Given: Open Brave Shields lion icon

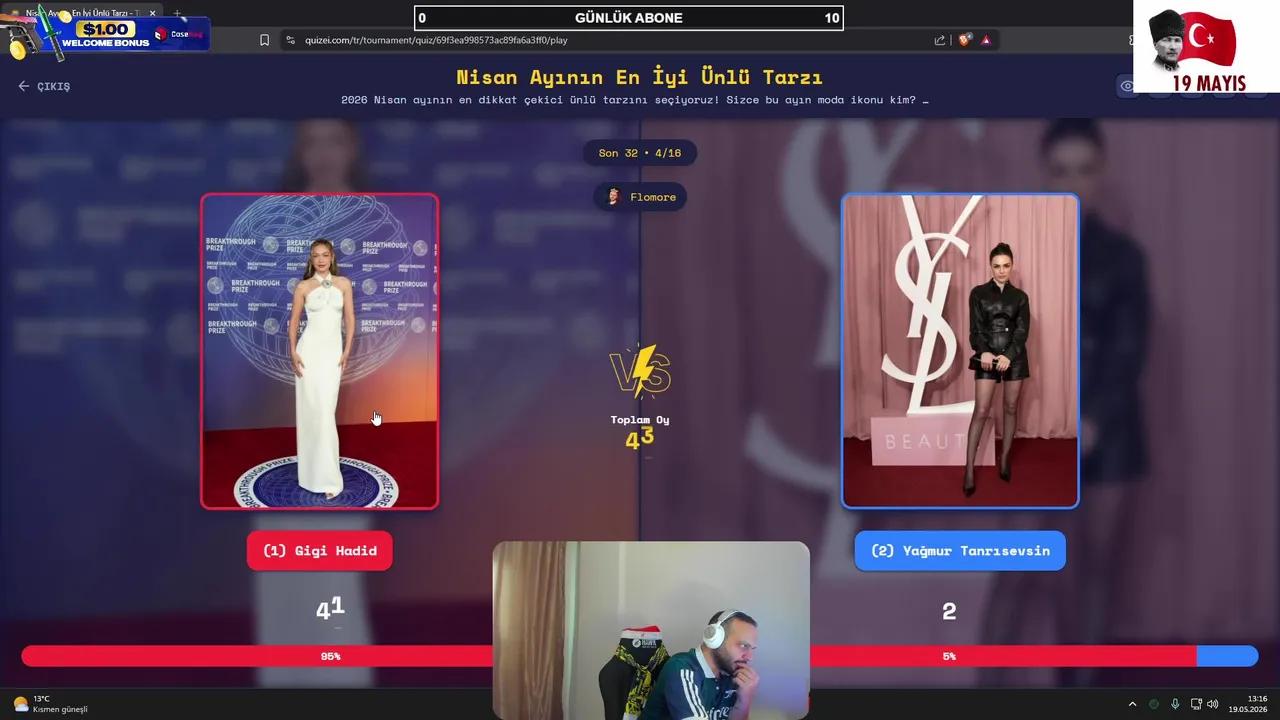Looking at the screenshot, I should click(965, 40).
